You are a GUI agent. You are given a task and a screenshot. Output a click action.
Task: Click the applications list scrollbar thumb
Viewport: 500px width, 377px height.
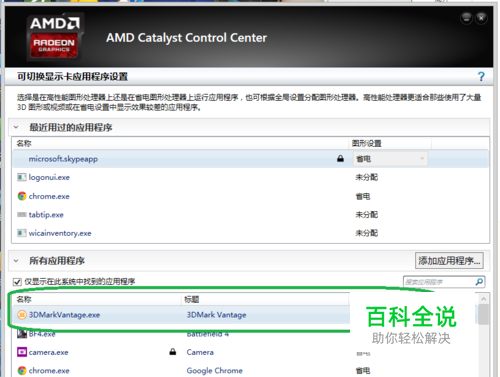(484, 314)
